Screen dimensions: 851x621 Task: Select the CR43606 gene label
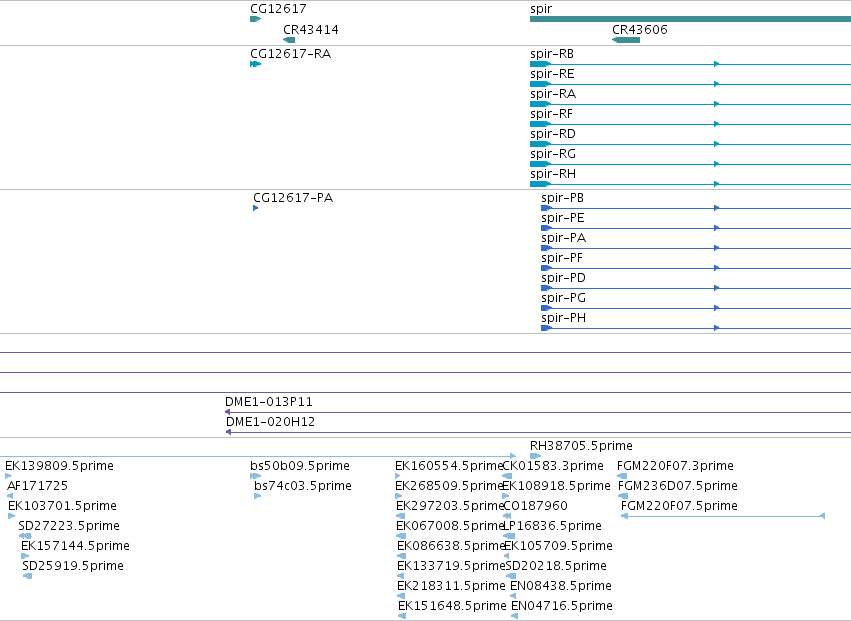pos(639,30)
